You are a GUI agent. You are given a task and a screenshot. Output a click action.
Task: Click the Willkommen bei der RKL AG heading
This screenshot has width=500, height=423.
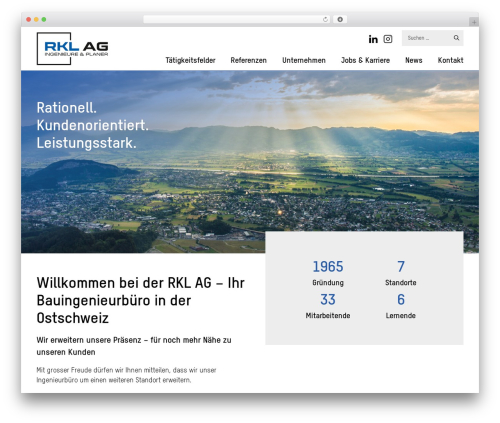point(141,300)
